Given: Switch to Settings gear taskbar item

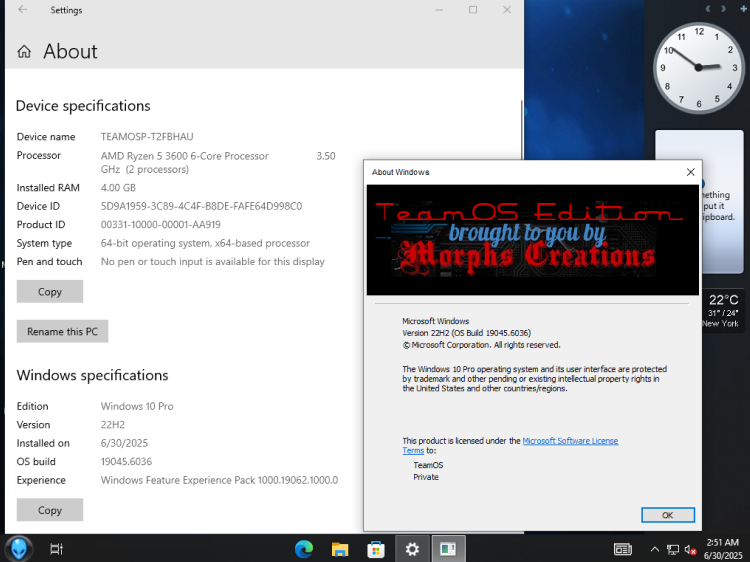Looking at the screenshot, I should pyautogui.click(x=412, y=549).
